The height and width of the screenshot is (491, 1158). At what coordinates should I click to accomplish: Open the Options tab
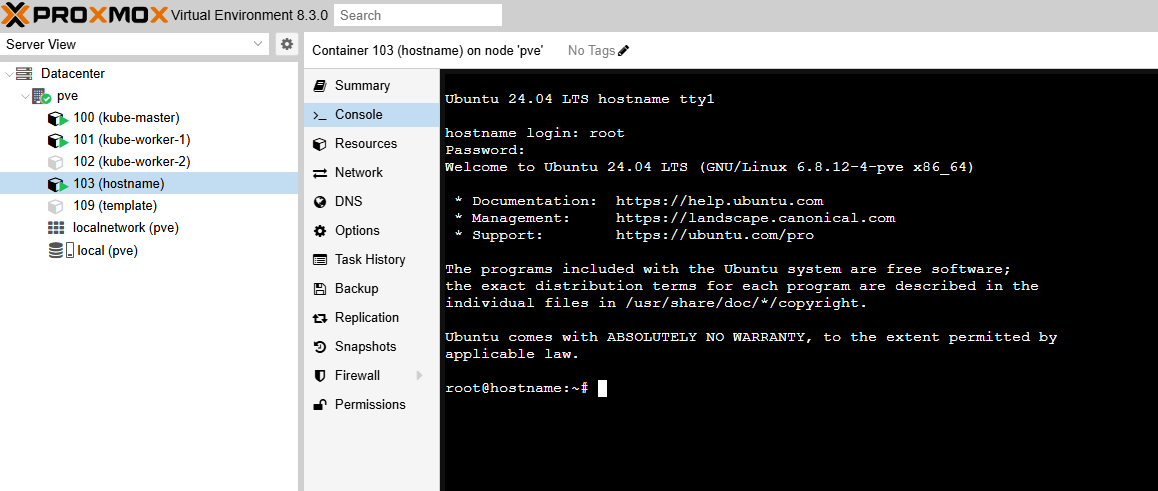click(371, 230)
